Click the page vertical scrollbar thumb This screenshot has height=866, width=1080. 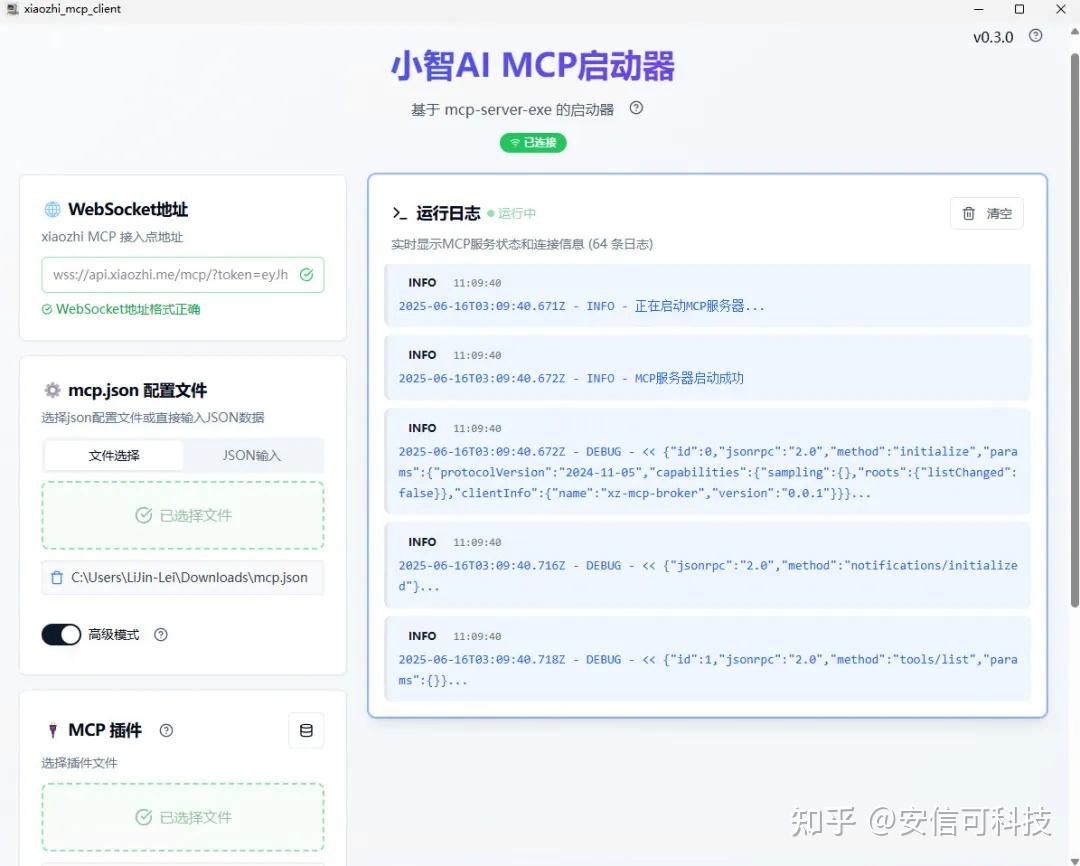(1074, 331)
